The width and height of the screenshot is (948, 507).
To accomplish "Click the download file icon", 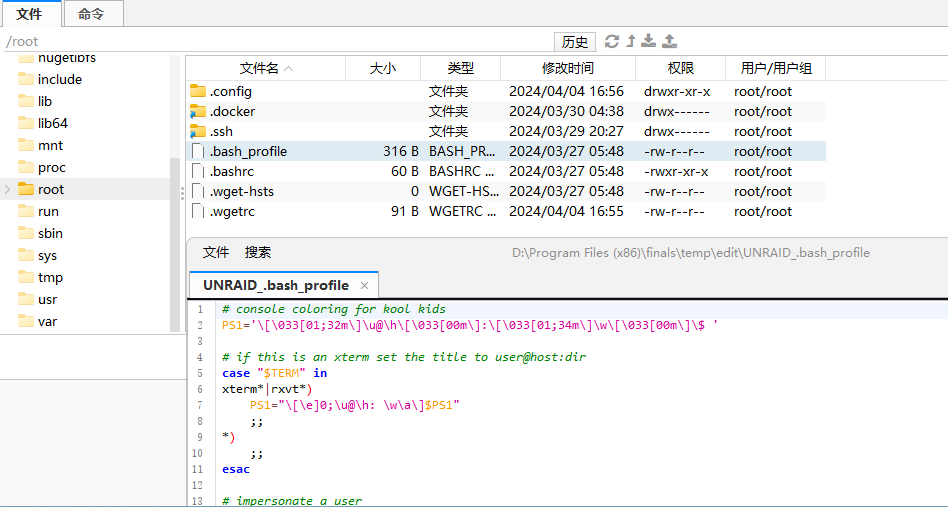I will coord(649,41).
